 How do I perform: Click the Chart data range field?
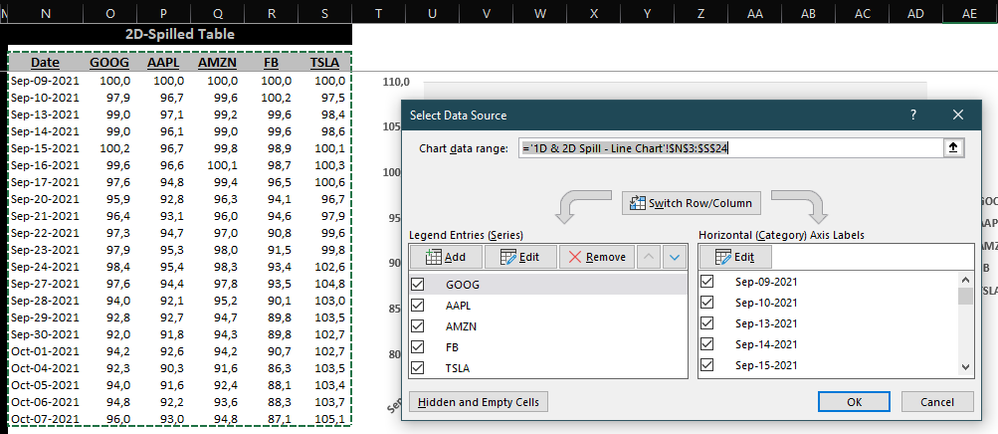pyautogui.click(x=730, y=148)
